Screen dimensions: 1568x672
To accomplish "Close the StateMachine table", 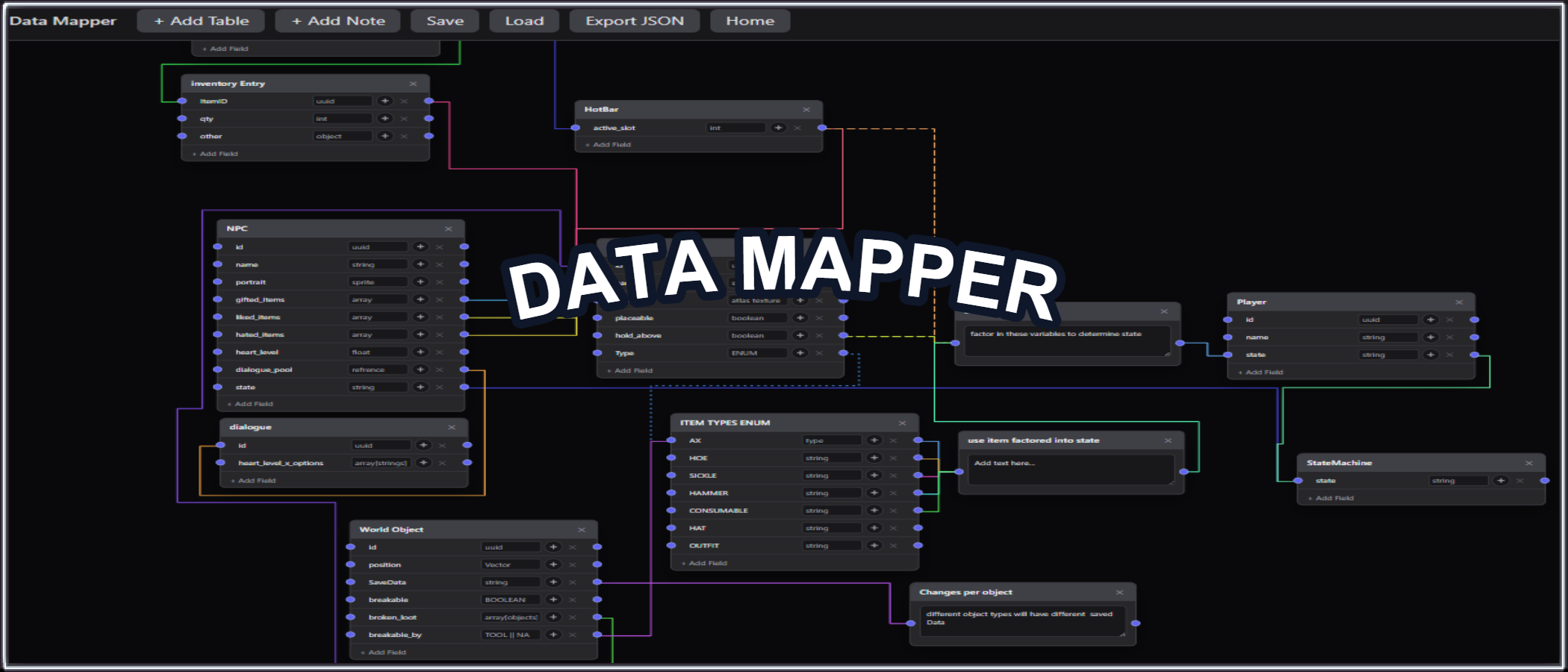I will click(x=1528, y=463).
